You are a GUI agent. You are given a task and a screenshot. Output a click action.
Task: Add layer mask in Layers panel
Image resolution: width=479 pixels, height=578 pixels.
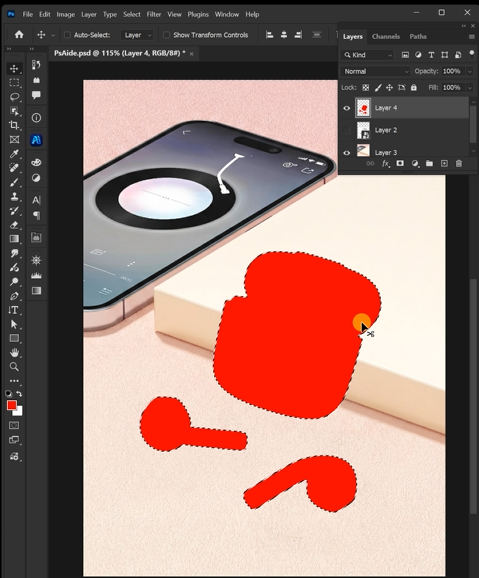(x=400, y=163)
